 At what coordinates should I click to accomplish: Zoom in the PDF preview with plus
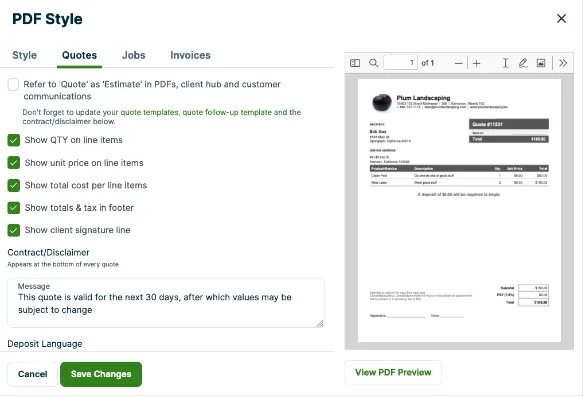coord(476,63)
